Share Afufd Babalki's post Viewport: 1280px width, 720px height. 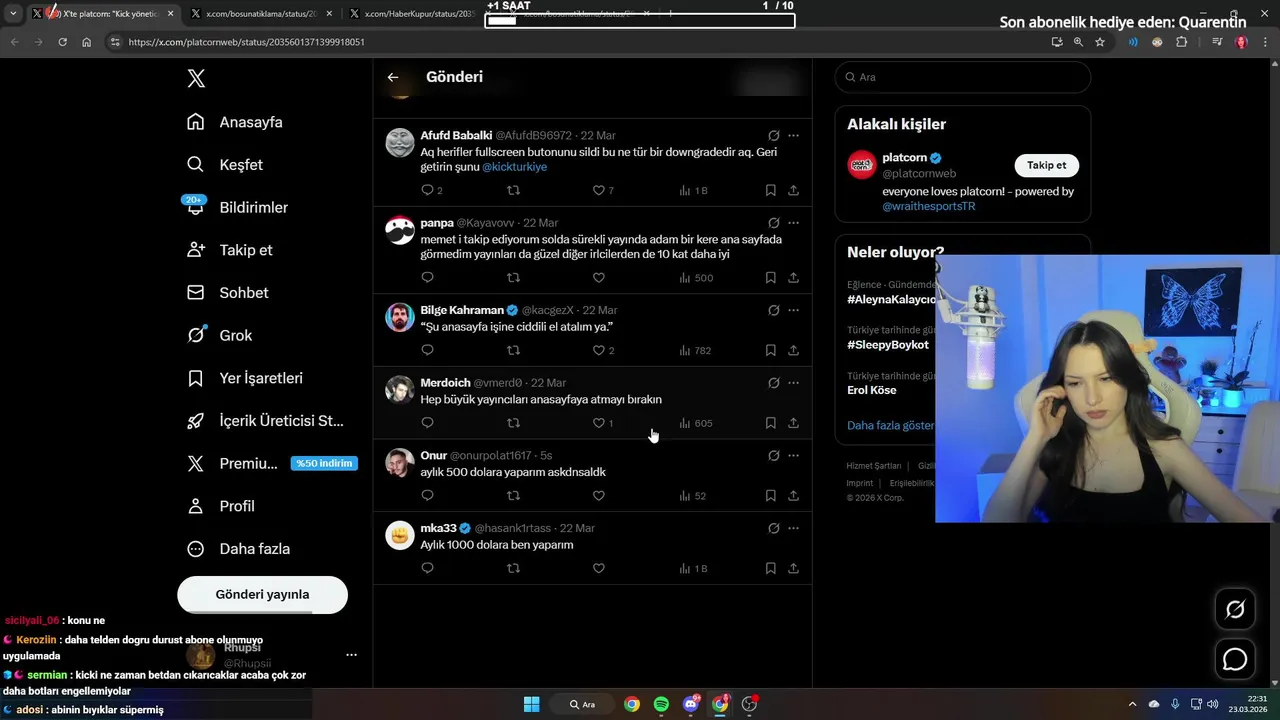[x=793, y=190]
